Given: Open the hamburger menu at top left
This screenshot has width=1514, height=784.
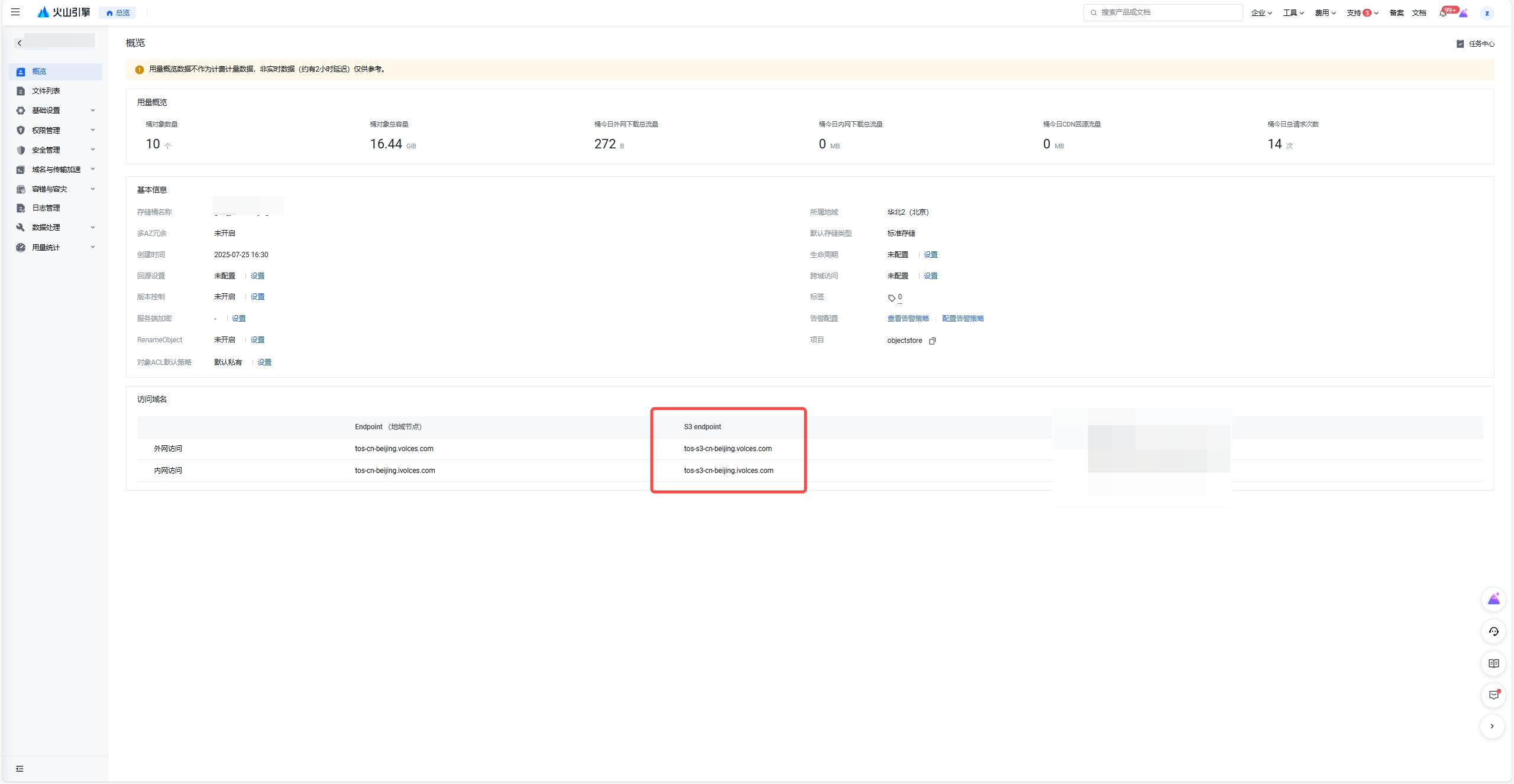Looking at the screenshot, I should tap(15, 12).
